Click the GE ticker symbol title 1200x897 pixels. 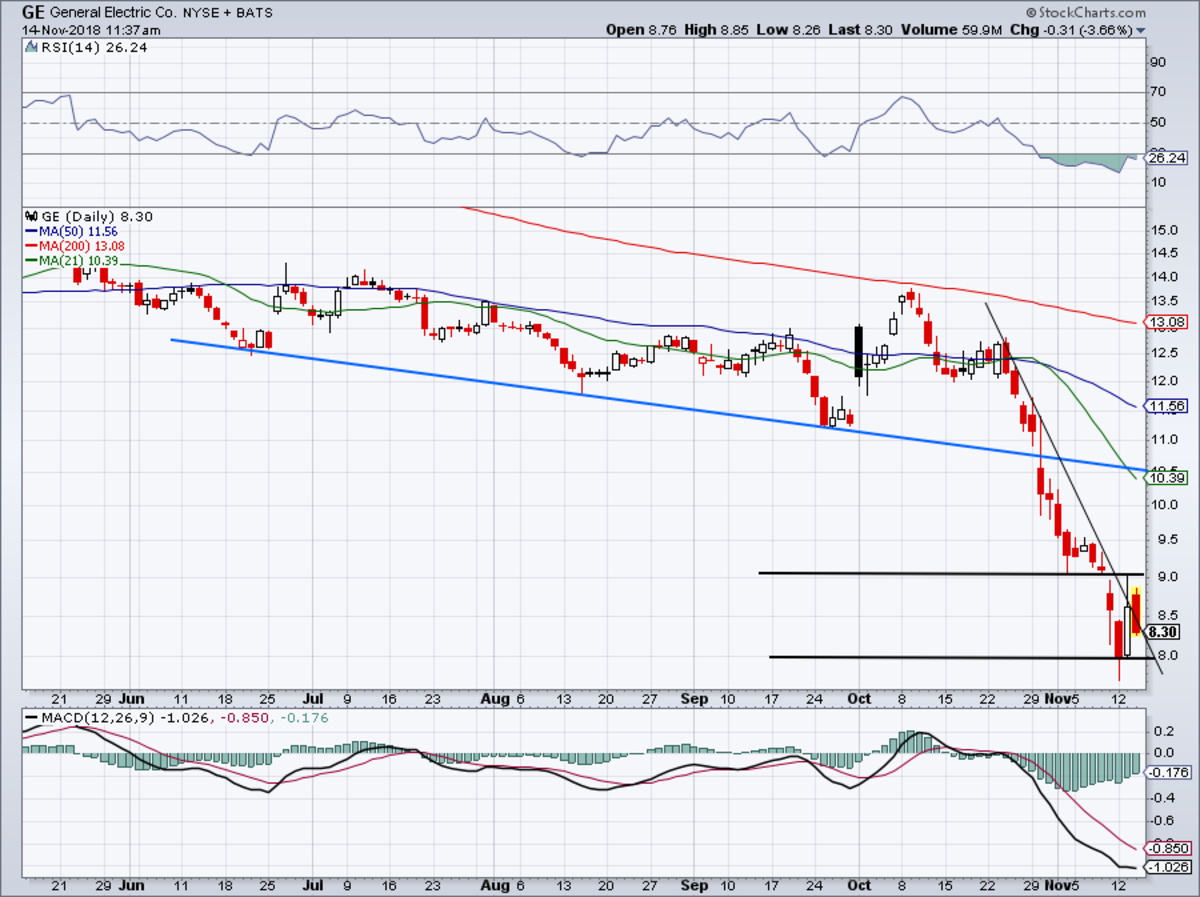(34, 13)
